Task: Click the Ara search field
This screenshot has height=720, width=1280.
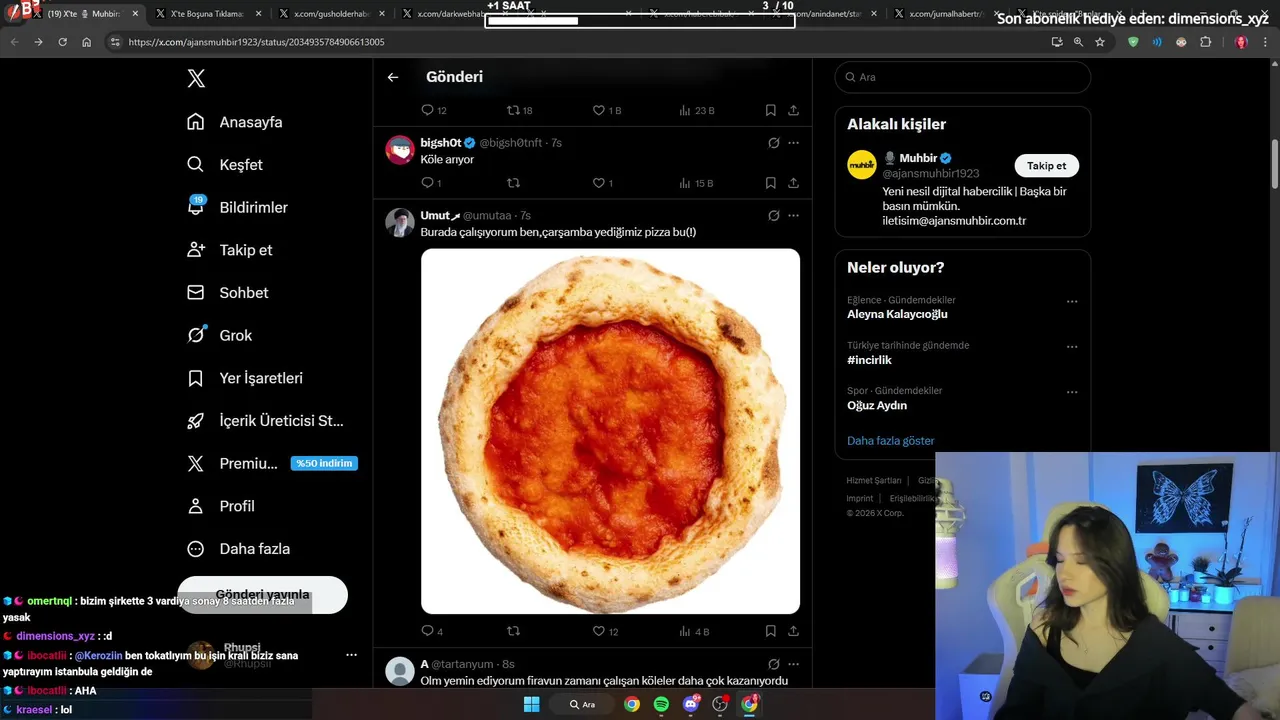Action: pyautogui.click(x=962, y=77)
